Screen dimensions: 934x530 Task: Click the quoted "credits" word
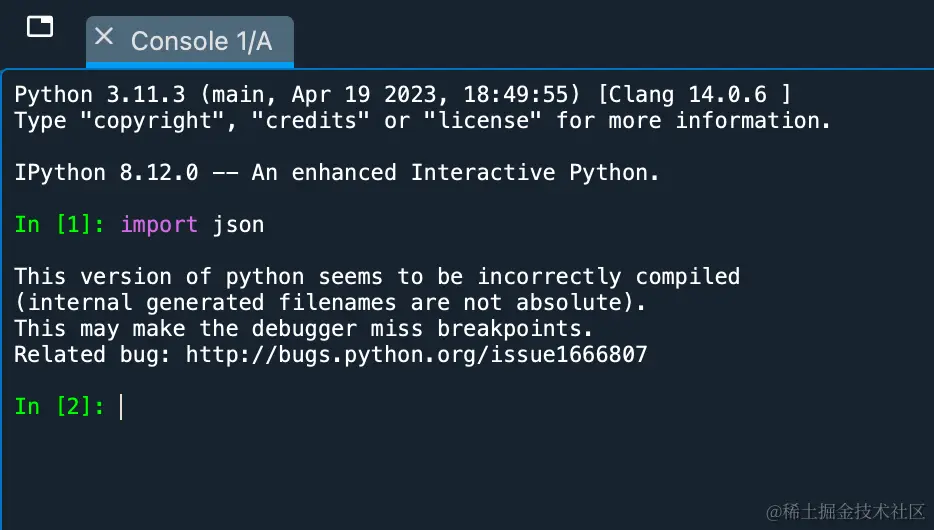[310, 121]
